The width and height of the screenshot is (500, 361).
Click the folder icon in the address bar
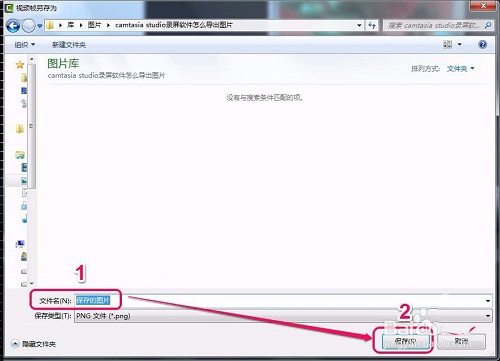click(50, 25)
